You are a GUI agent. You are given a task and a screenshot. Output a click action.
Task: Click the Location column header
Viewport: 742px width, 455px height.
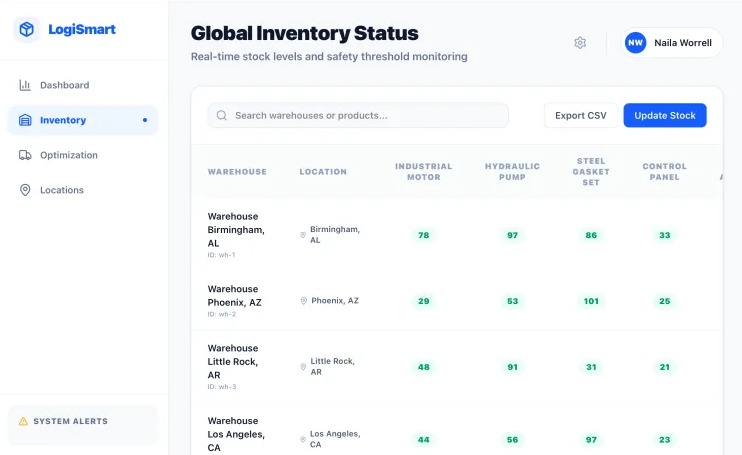[x=323, y=172]
